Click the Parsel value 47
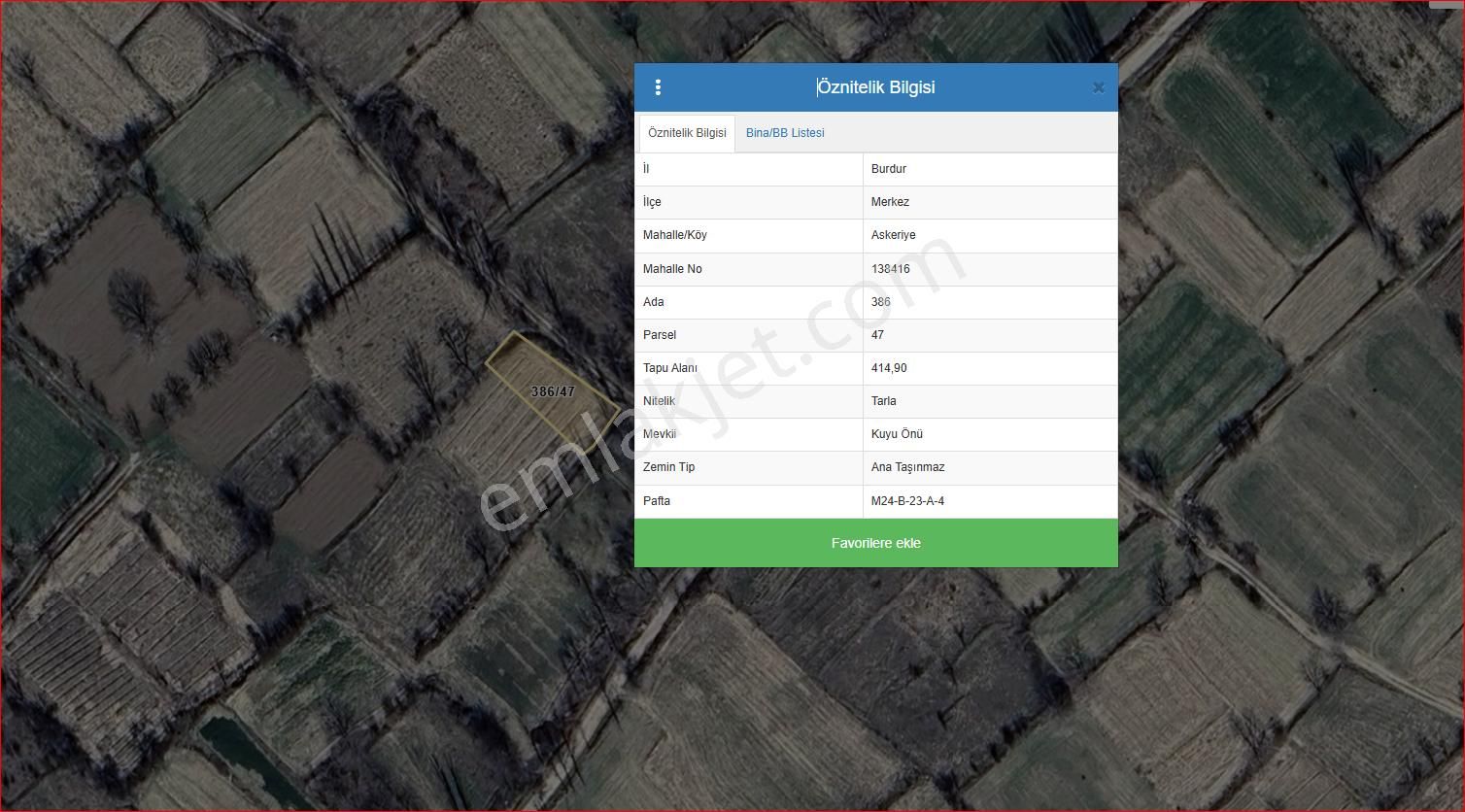 tap(877, 335)
